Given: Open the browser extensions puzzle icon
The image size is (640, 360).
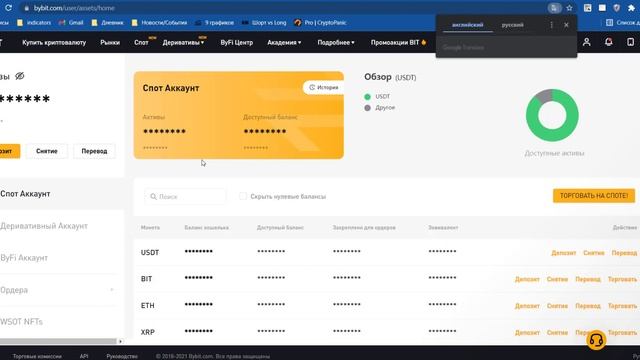Looking at the screenshot, I should pyautogui.click(x=631, y=8).
